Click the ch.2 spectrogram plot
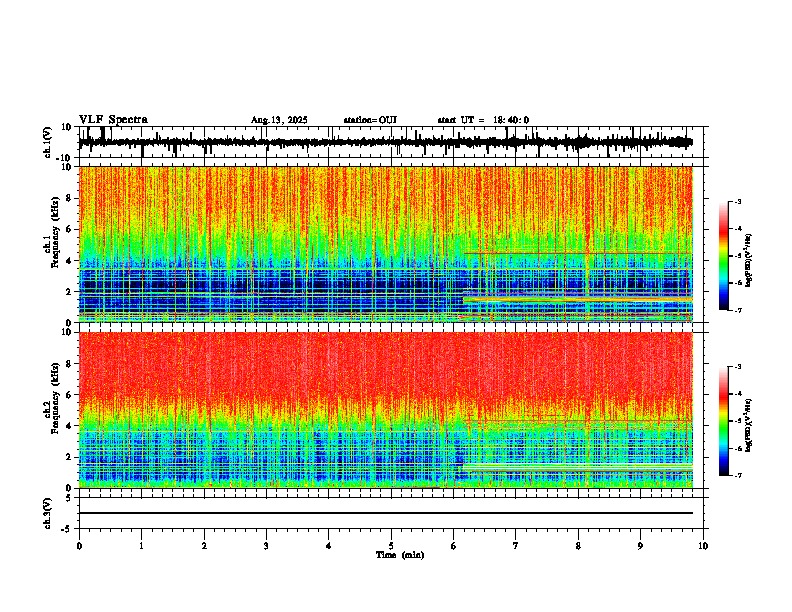 coord(386,410)
